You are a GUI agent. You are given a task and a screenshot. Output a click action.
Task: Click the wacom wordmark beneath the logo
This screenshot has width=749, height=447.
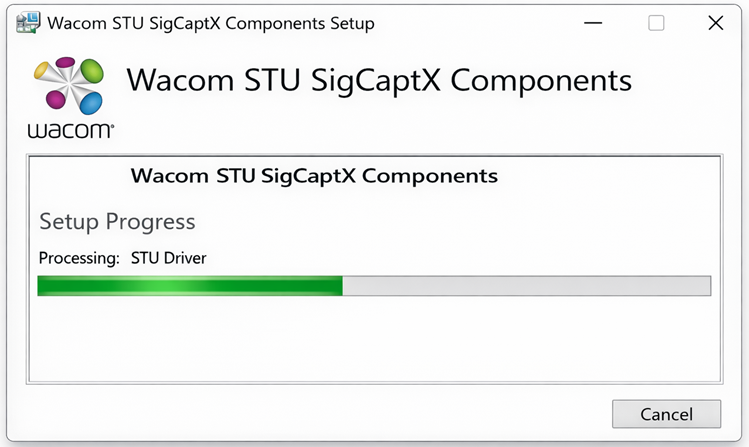(x=70, y=130)
